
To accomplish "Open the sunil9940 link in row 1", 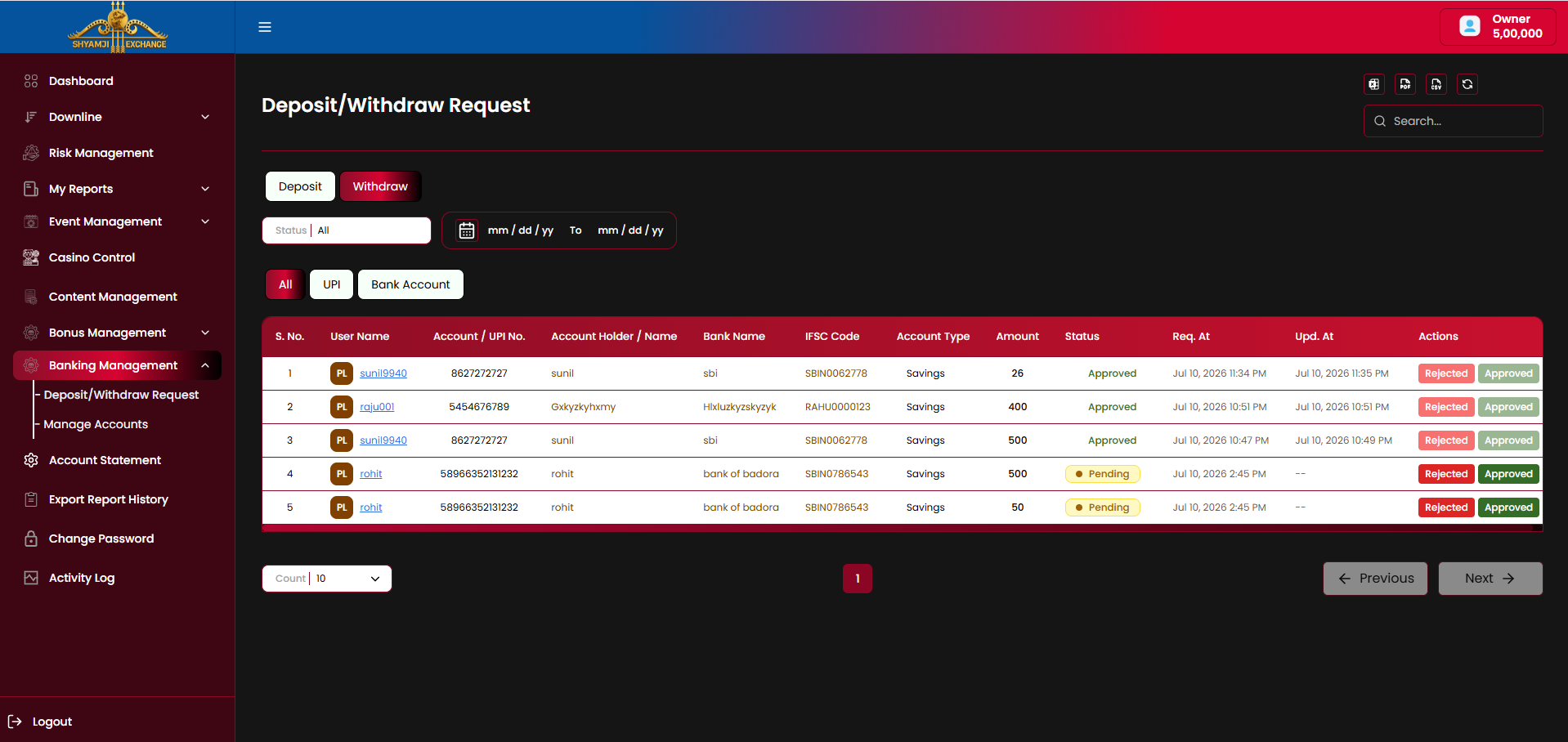I will point(383,373).
